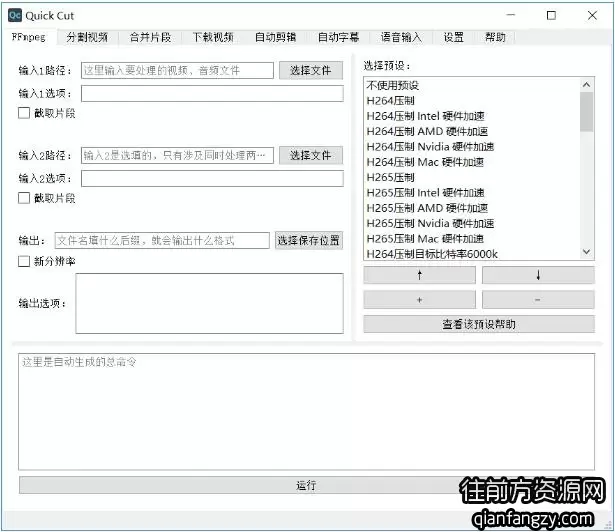Click 选择文件 button for input 2
615x532 pixels.
[311, 155]
